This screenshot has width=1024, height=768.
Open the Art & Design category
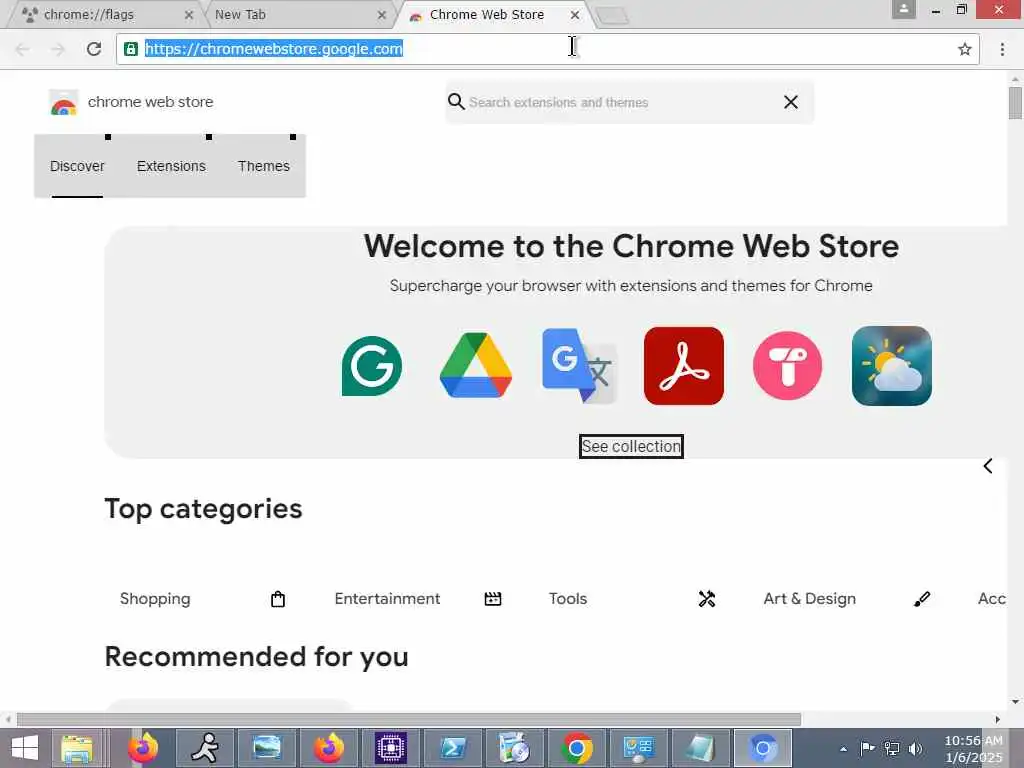click(809, 599)
